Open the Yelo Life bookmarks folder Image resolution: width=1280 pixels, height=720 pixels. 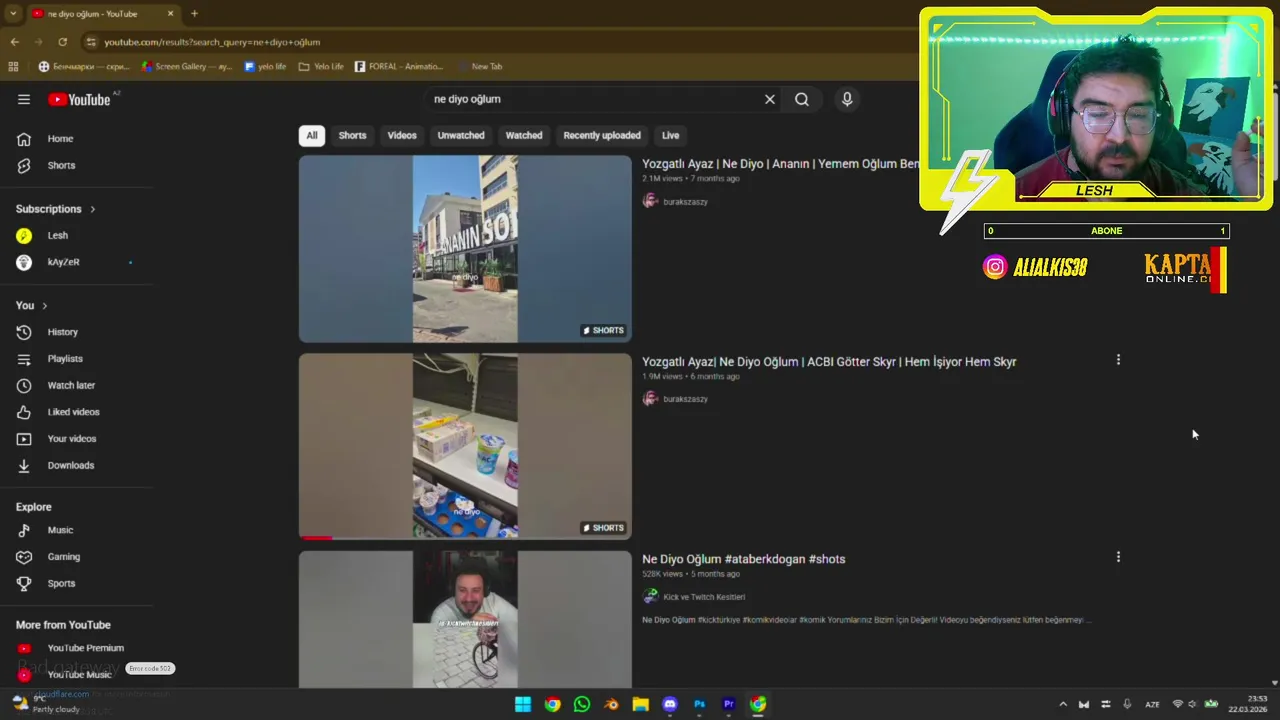pos(321,66)
